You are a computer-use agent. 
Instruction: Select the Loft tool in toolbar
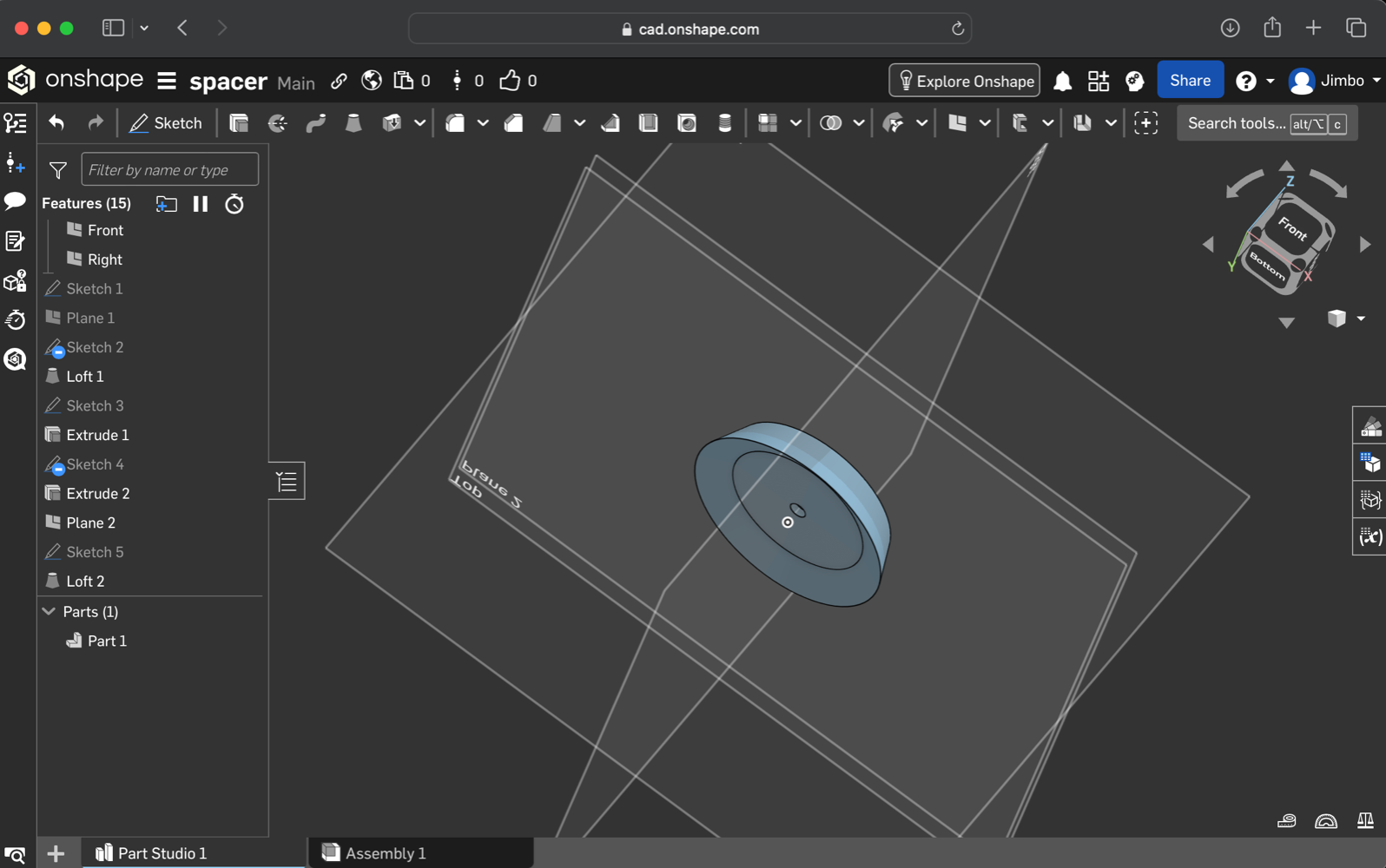(x=353, y=123)
